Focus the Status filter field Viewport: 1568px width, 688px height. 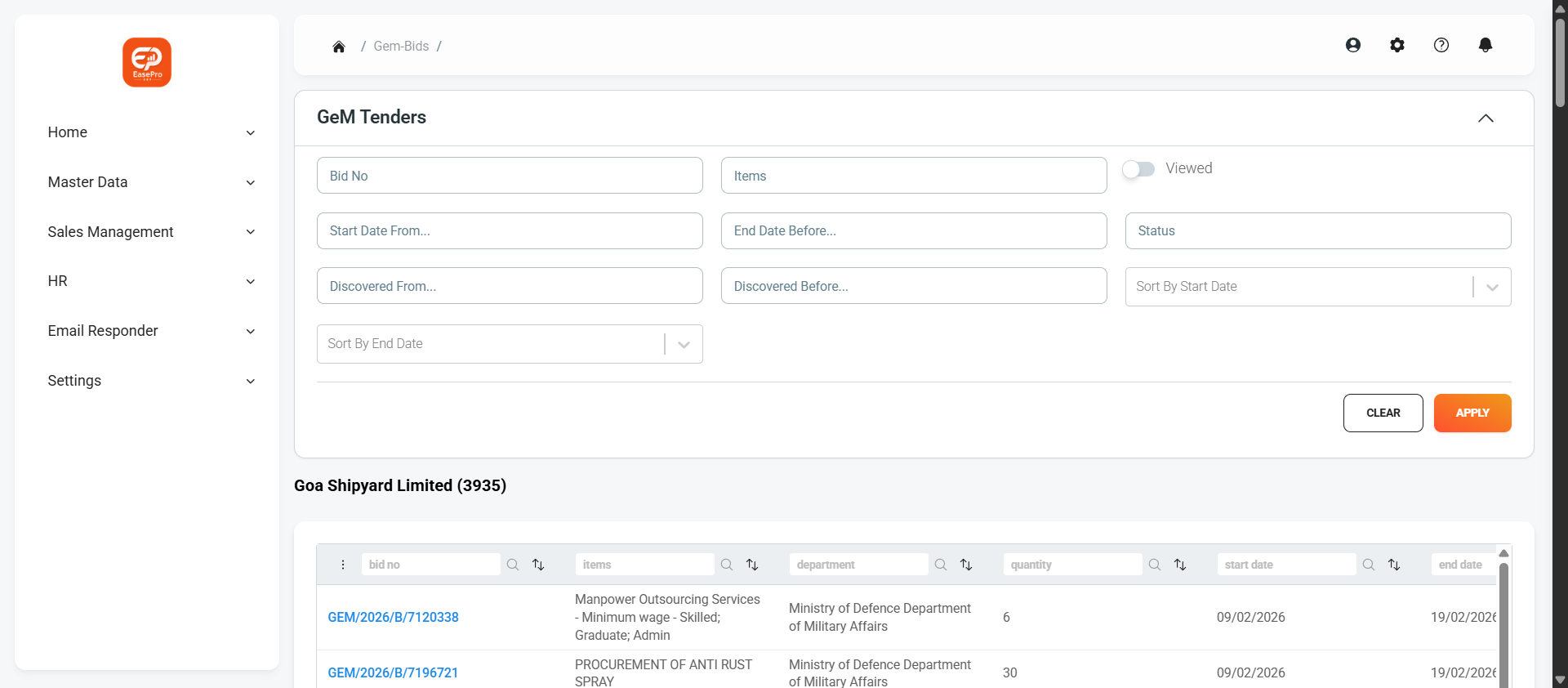point(1318,230)
